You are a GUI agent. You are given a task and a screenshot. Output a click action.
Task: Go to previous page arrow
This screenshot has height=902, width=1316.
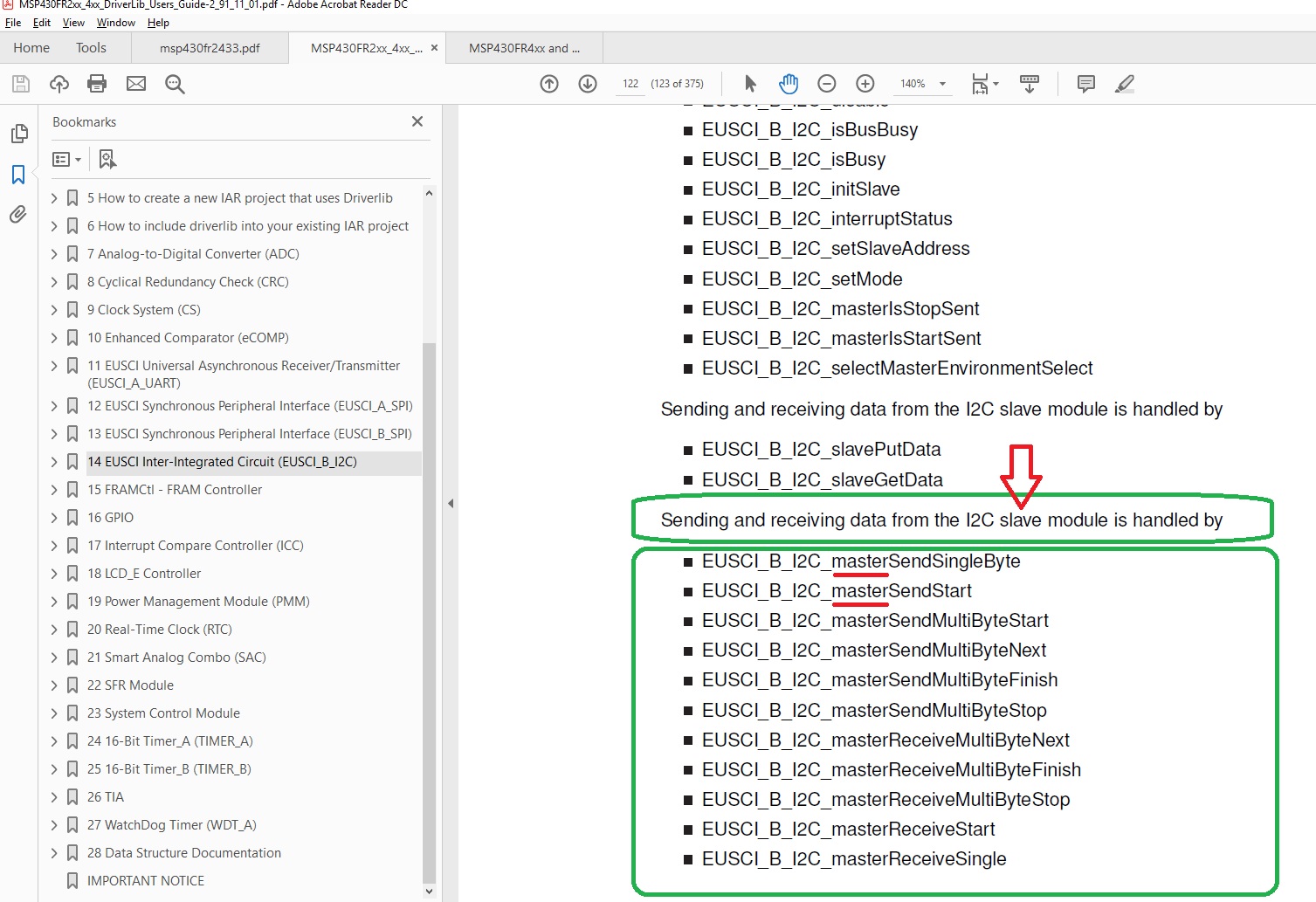point(549,84)
